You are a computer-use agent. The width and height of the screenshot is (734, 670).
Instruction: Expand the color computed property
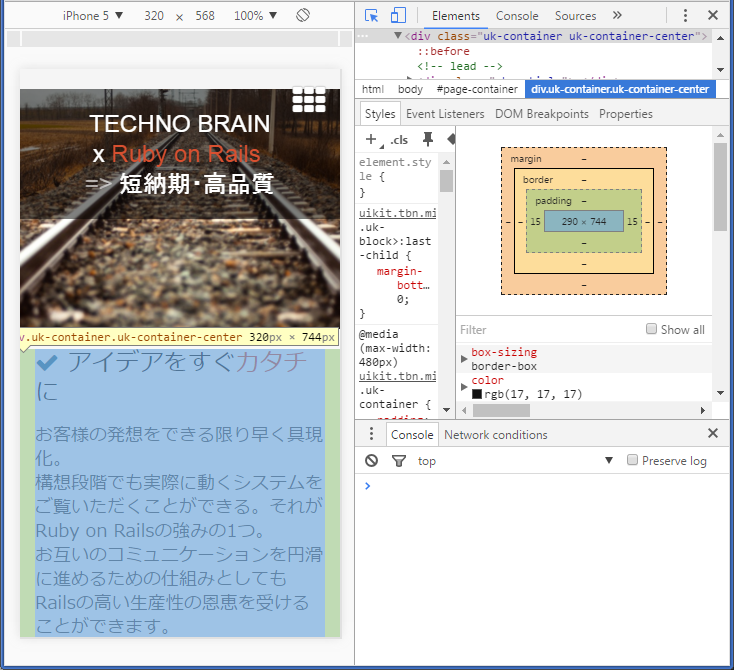(x=464, y=387)
